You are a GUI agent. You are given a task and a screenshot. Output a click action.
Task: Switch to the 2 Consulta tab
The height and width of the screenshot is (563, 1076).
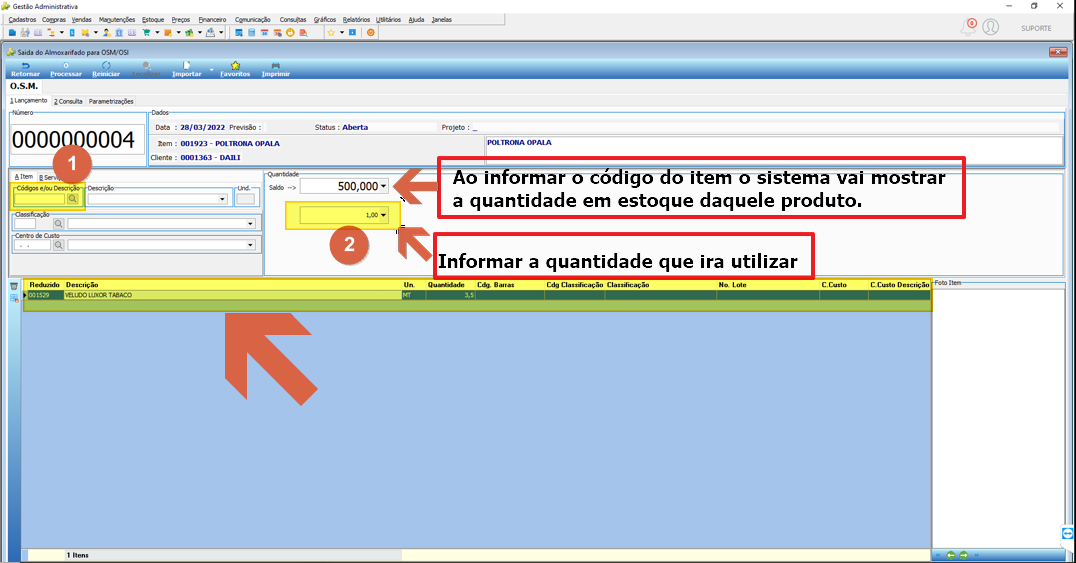click(x=69, y=101)
